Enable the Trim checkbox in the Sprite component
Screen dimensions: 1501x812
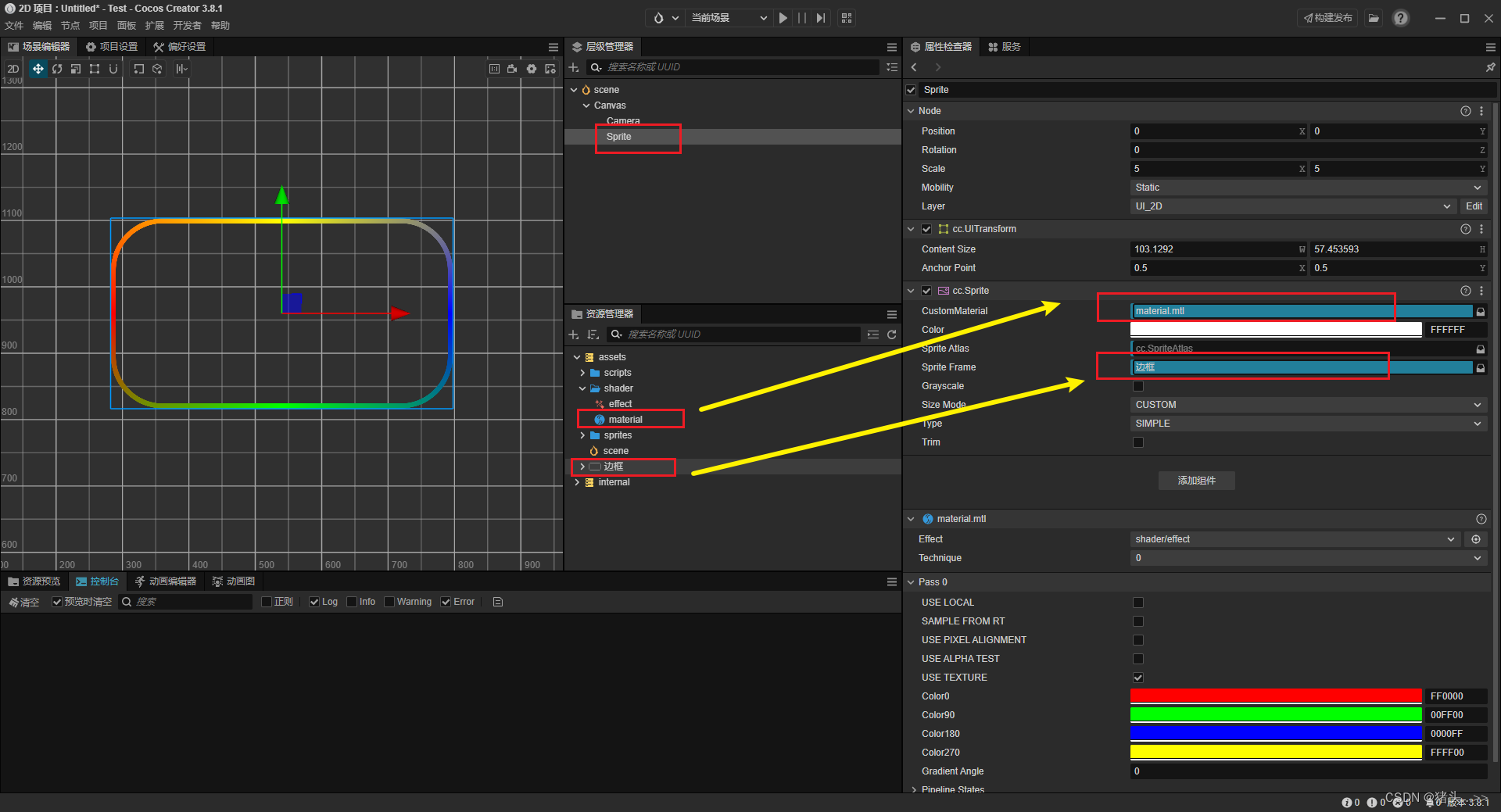tap(1138, 442)
